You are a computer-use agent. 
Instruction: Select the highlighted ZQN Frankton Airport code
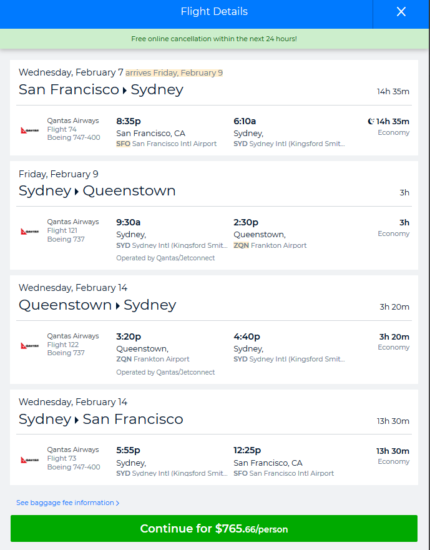[241, 245]
